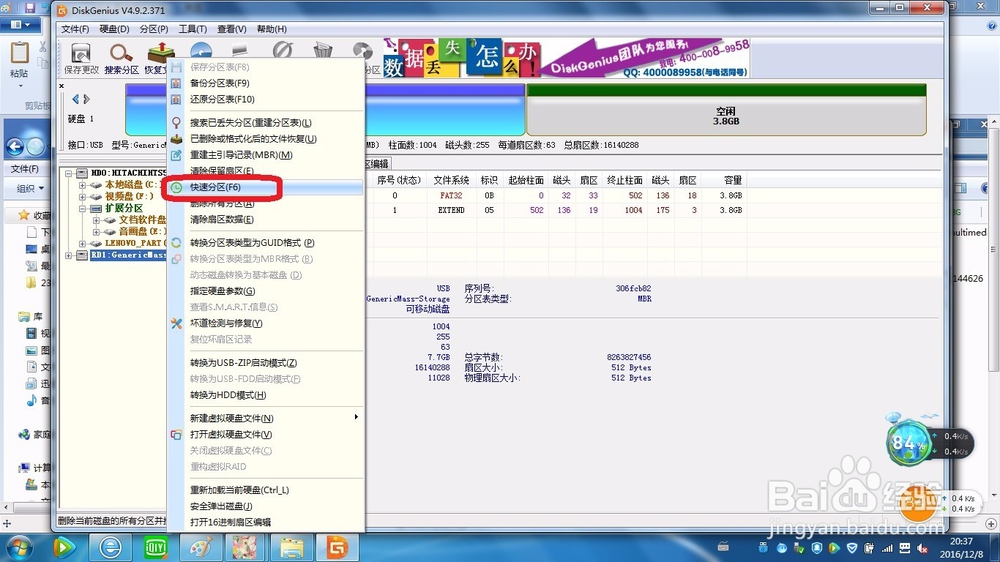Choose 转换分区表类型为GUID格式 entry
The height and width of the screenshot is (562, 1000).
266,242
